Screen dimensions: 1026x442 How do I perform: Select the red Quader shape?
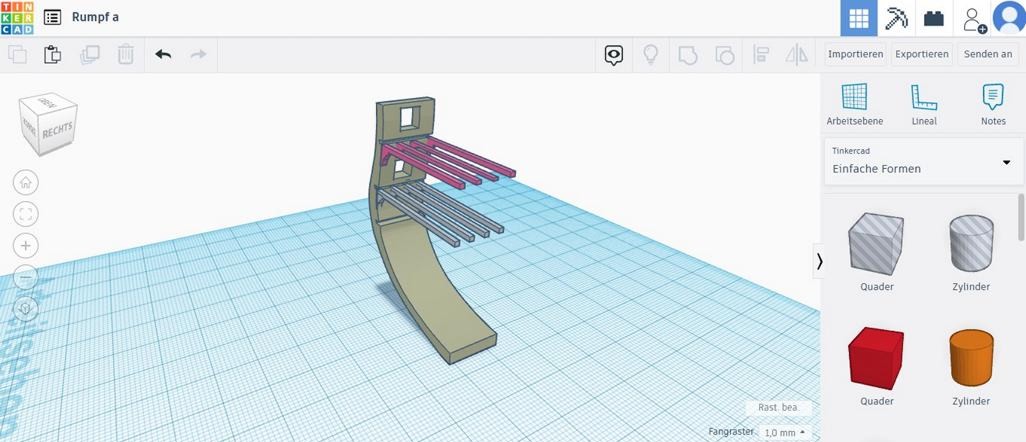coord(876,358)
